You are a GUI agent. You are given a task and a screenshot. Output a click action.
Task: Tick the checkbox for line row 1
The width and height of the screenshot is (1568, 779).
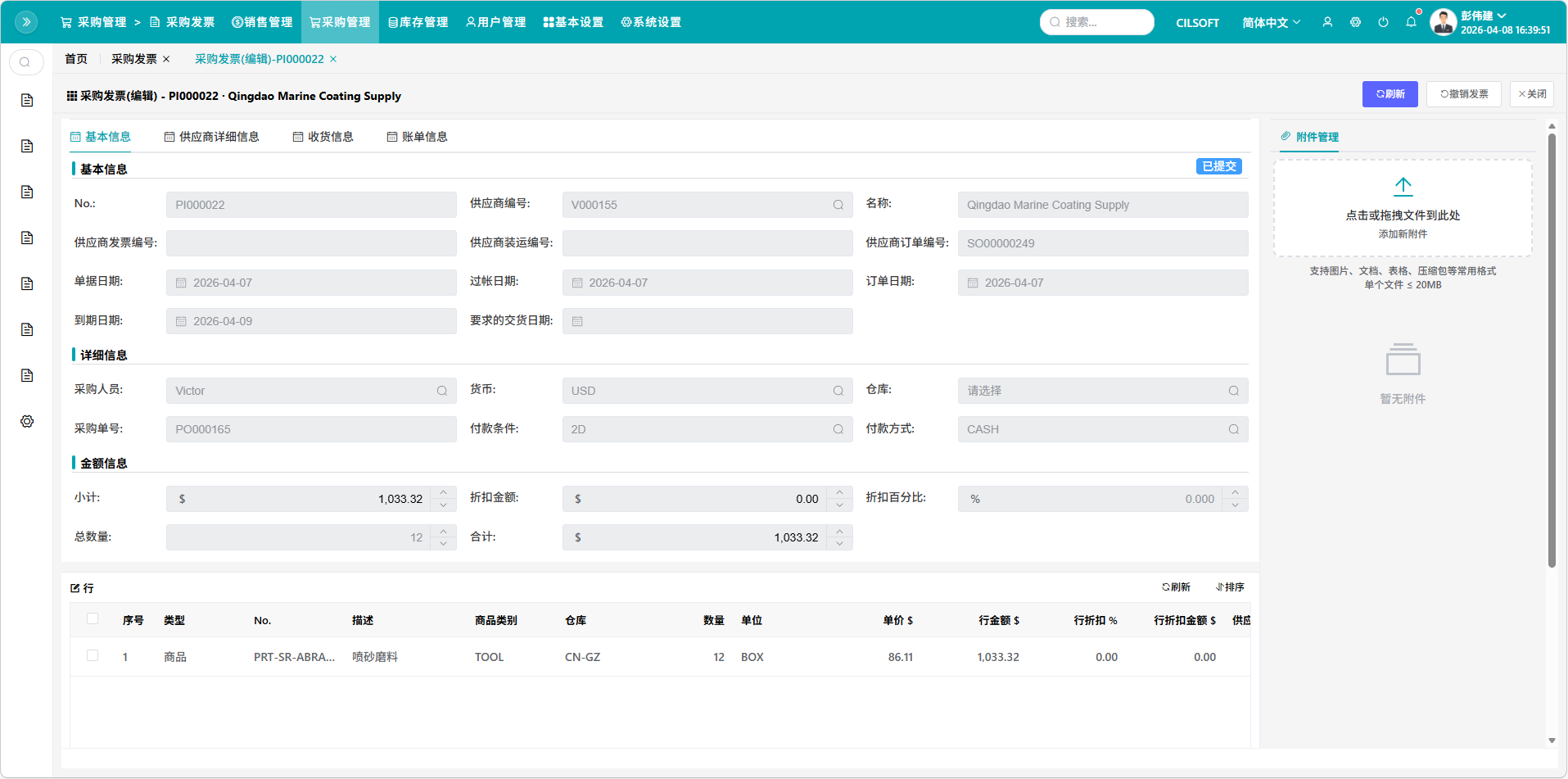[93, 656]
